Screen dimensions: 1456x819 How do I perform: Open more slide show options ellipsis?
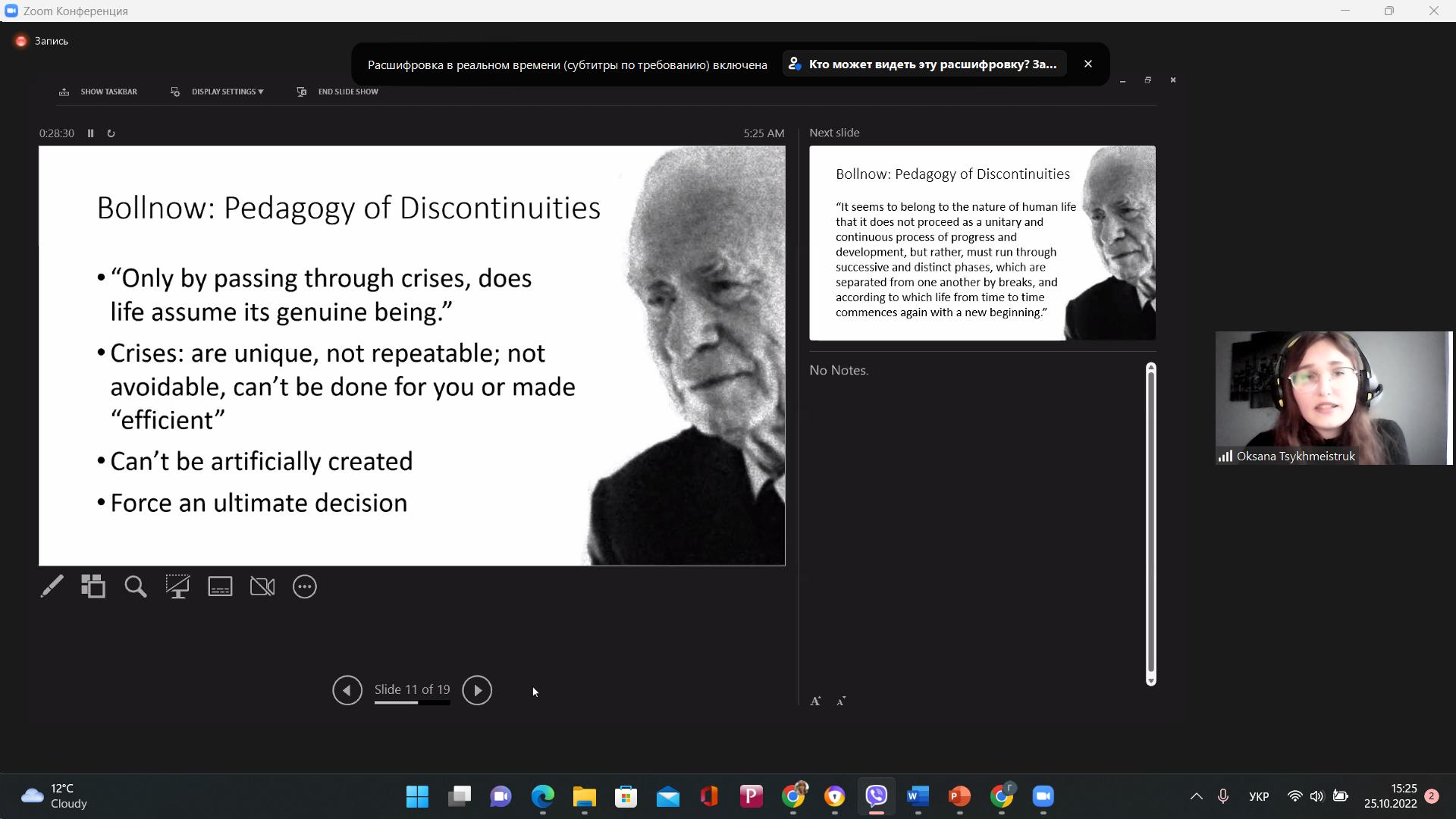point(305,586)
